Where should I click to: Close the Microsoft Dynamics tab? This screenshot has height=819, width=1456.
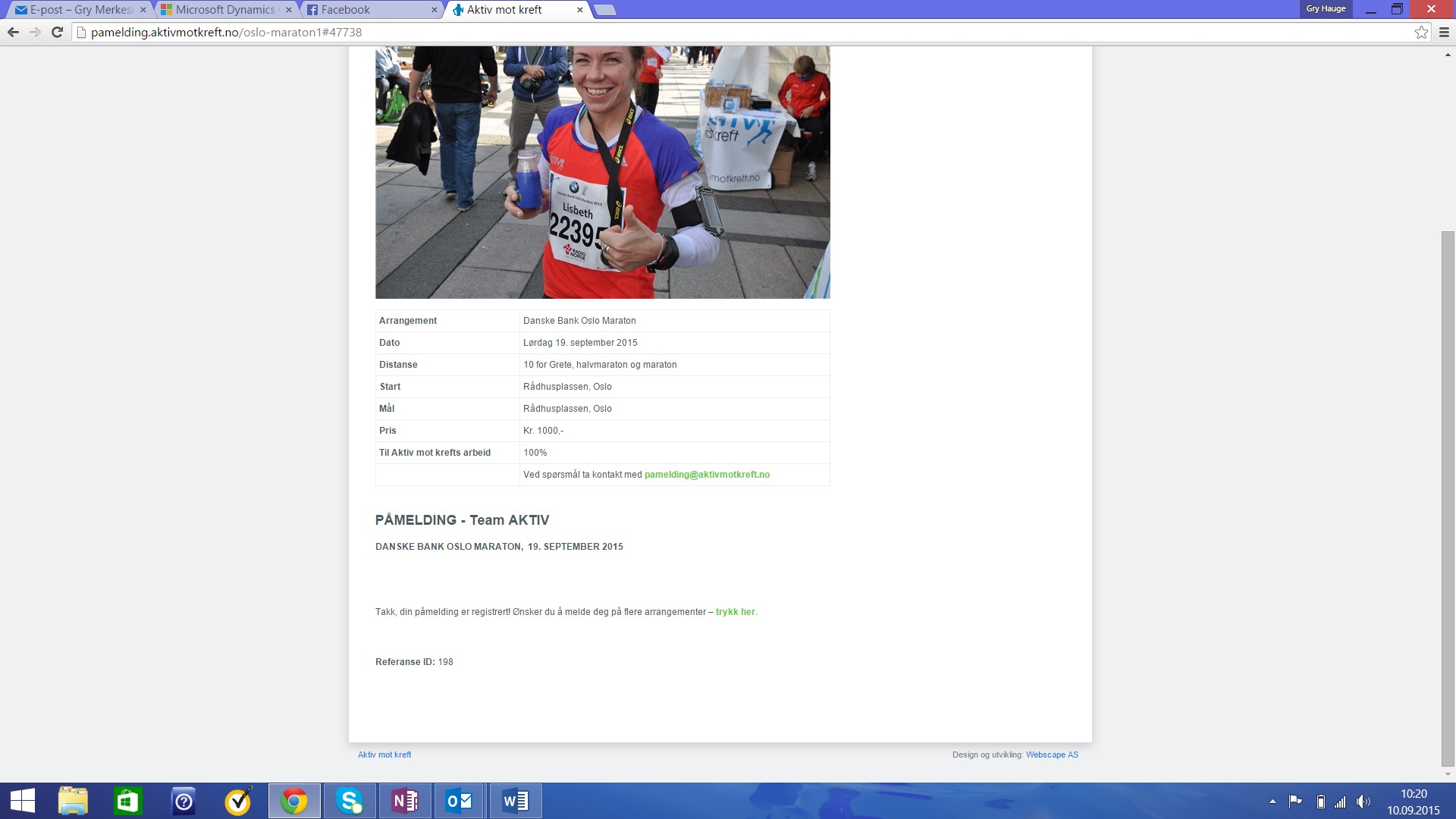(x=289, y=10)
